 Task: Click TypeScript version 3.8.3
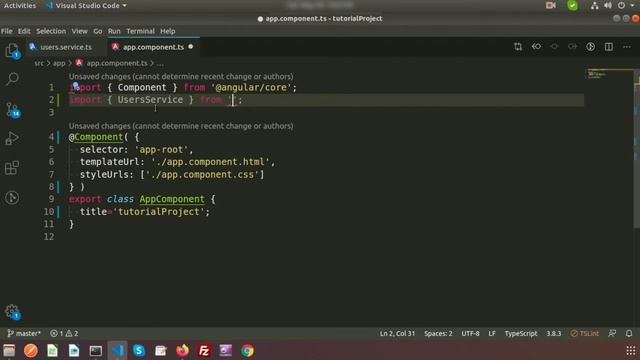pos(553,333)
